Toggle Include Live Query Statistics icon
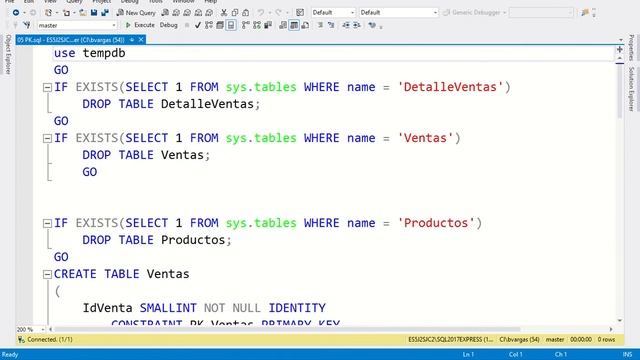This screenshot has height=360, width=640. coord(256,25)
